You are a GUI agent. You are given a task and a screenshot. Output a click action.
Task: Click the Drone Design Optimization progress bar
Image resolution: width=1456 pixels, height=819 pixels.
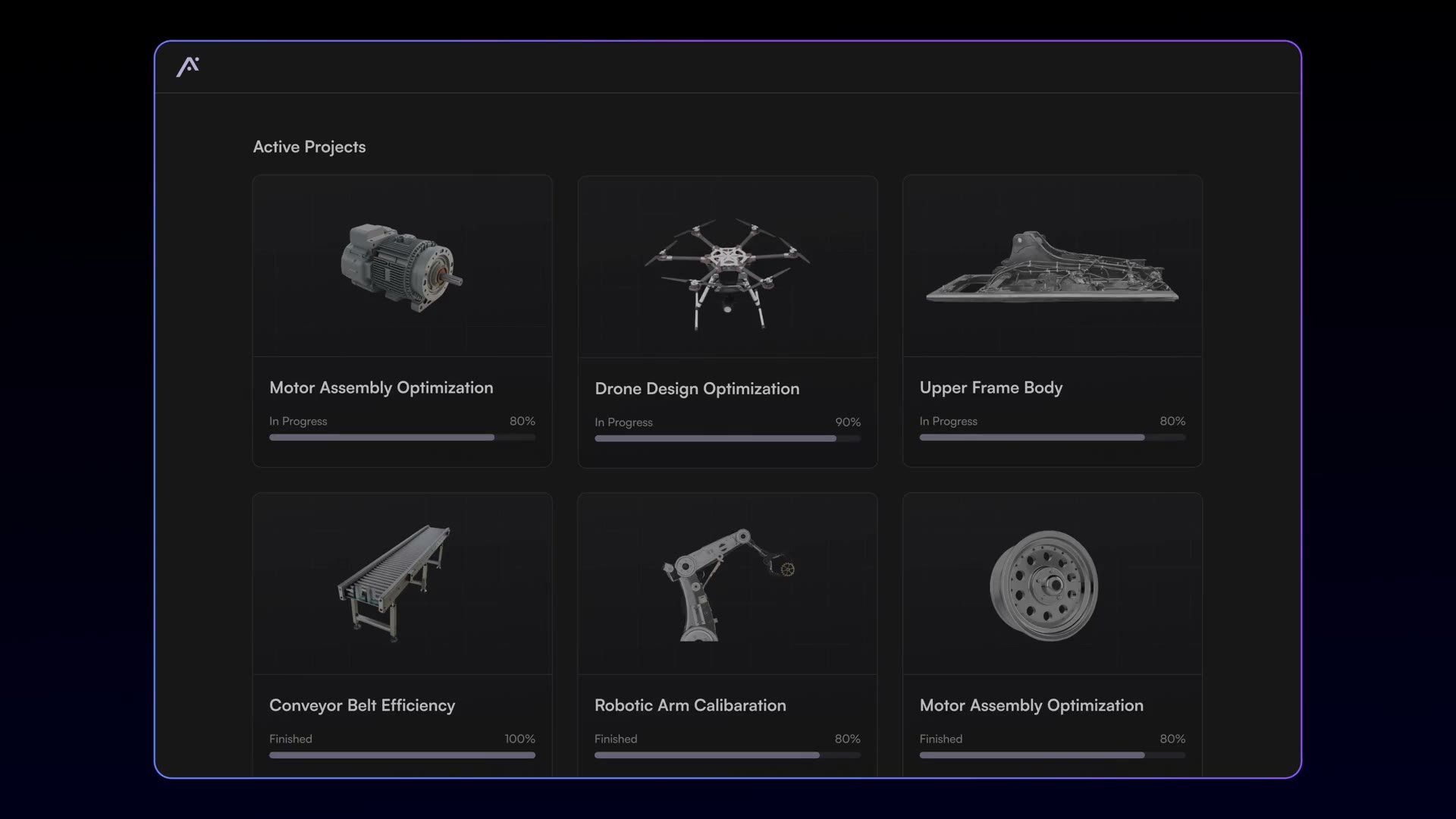pos(727,438)
